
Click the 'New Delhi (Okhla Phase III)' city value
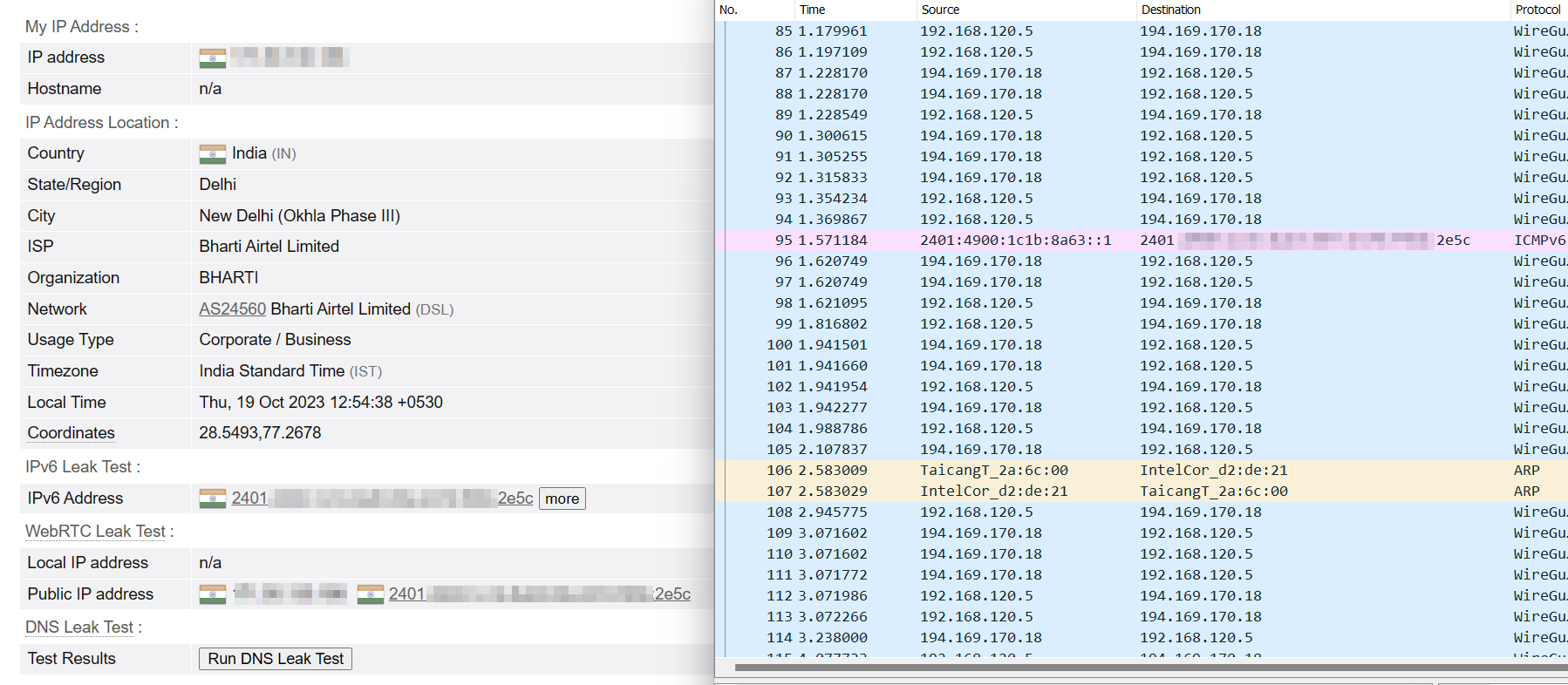coord(299,215)
